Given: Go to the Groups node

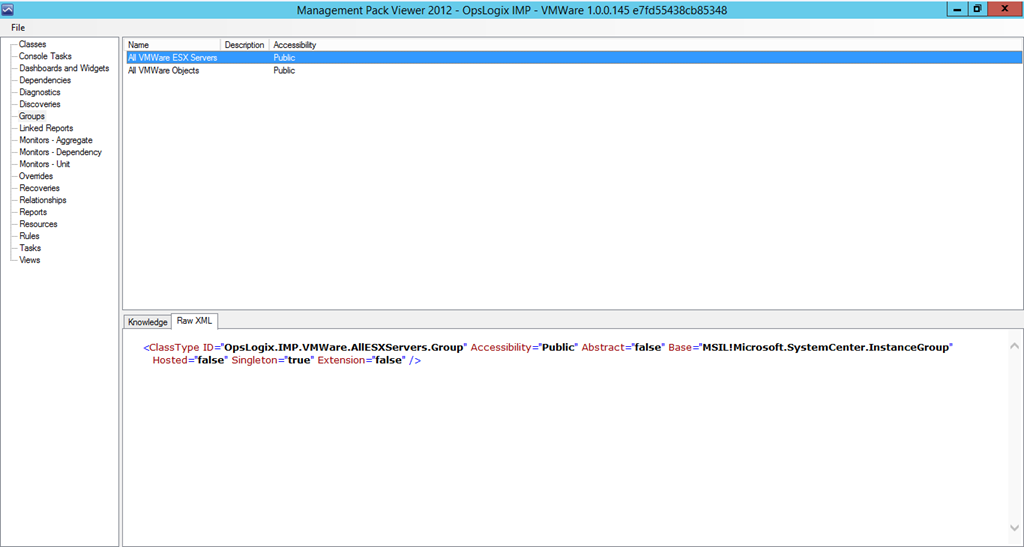Looking at the screenshot, I should coord(32,116).
